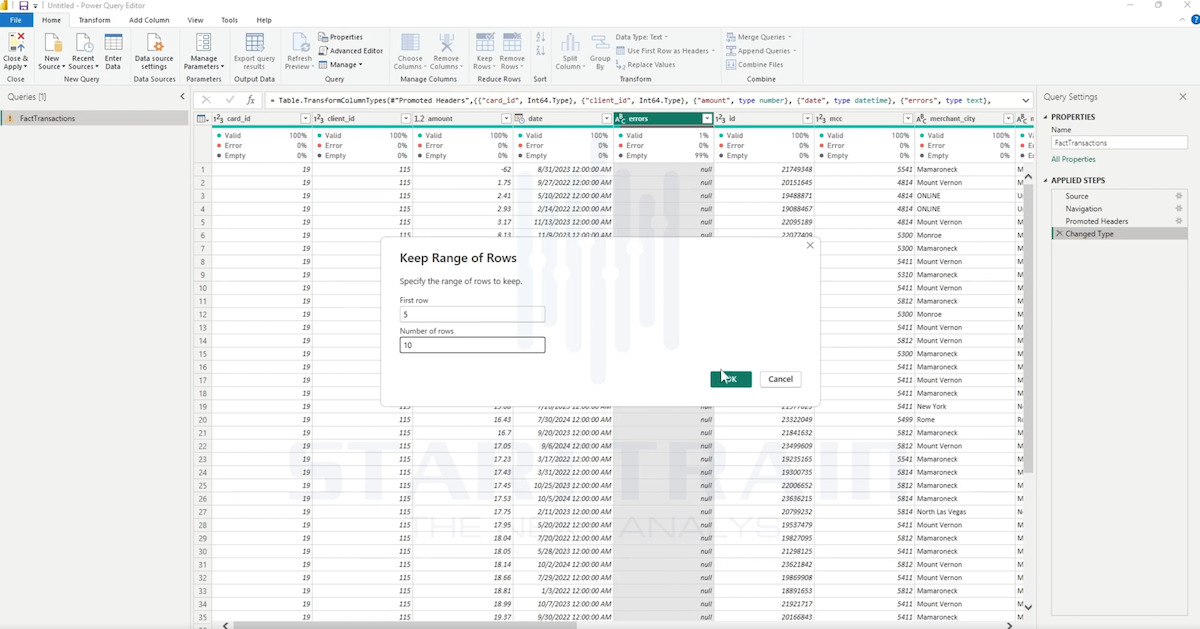
Task: Click the Replace Values button
Action: coord(647,65)
